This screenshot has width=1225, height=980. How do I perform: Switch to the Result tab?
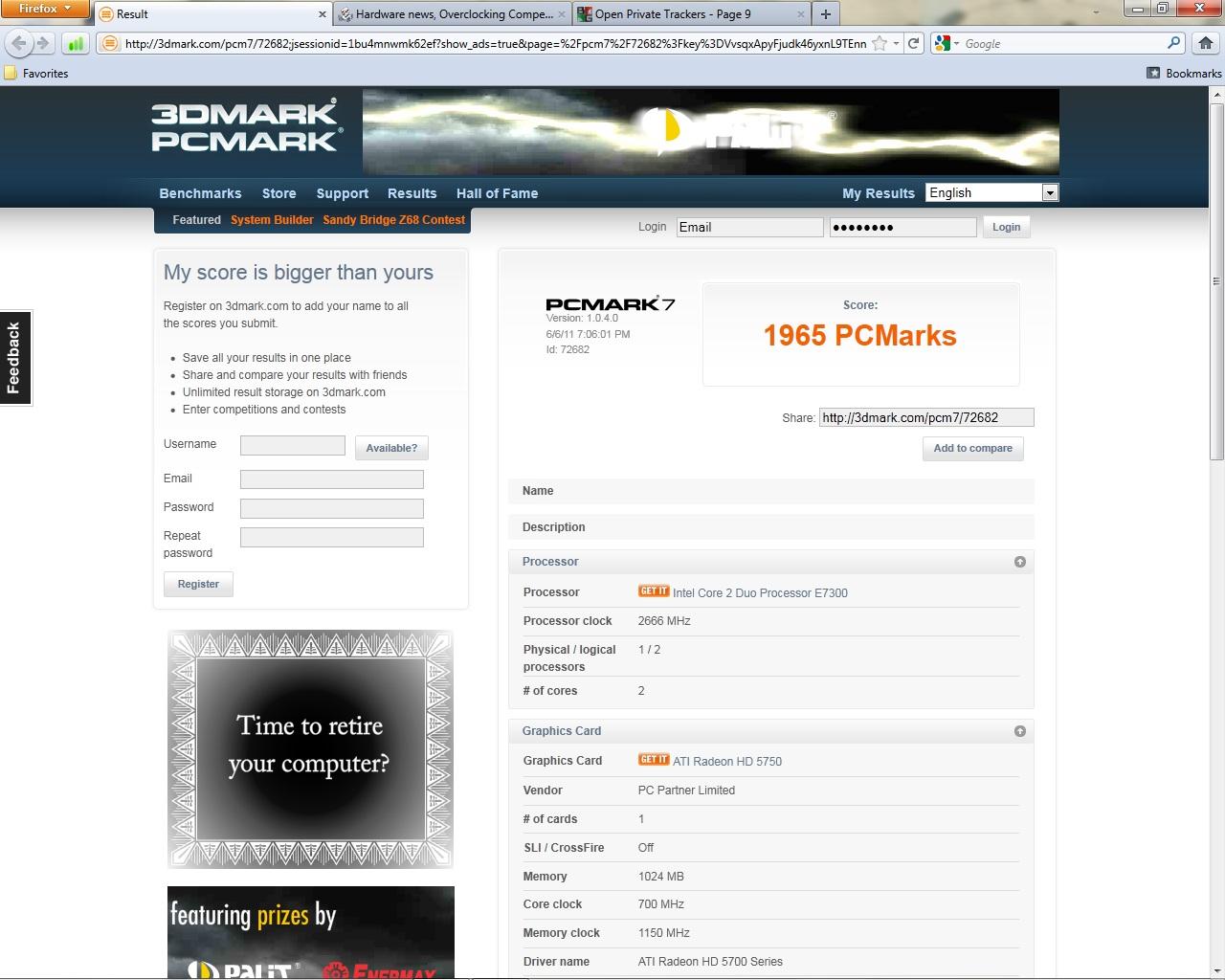pos(213,14)
